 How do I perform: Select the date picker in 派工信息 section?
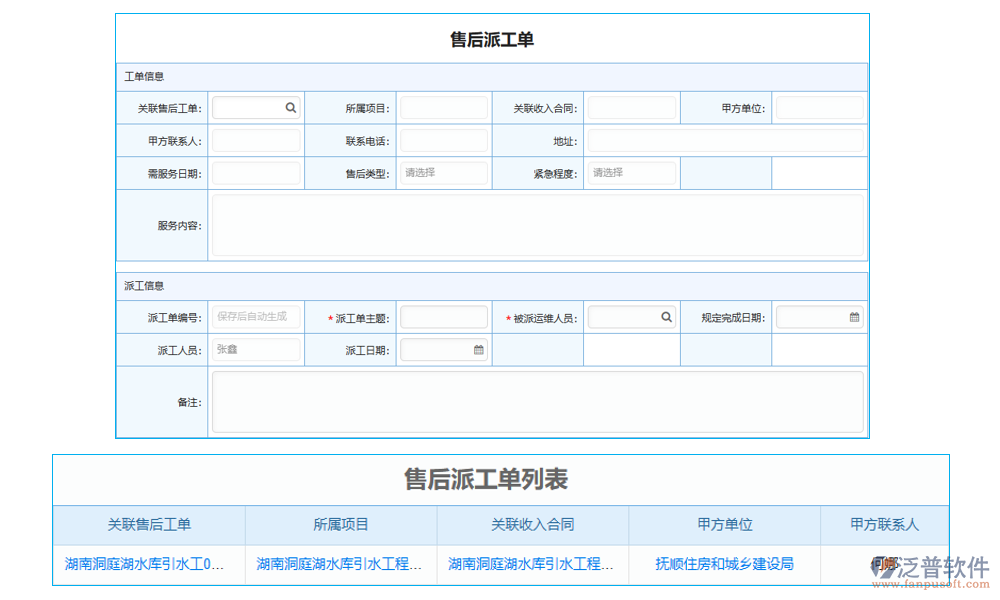click(477, 349)
